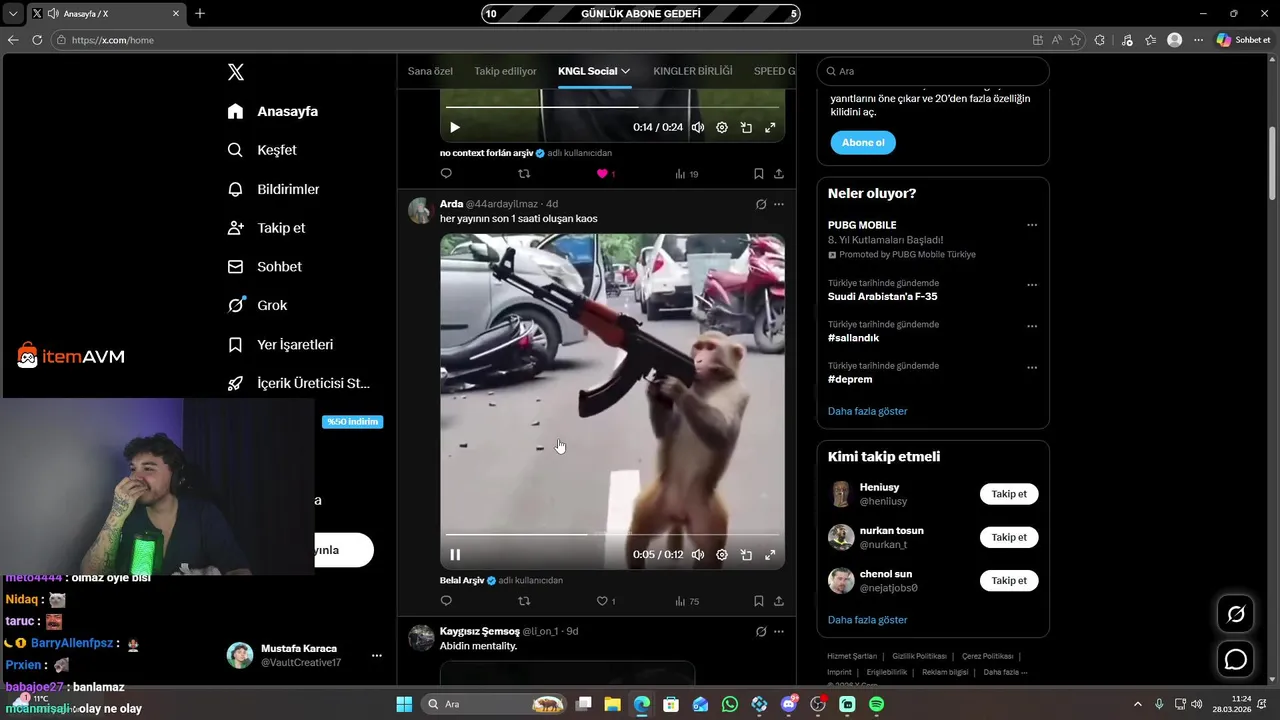
Task: Open Windows Start menu
Action: click(x=404, y=704)
